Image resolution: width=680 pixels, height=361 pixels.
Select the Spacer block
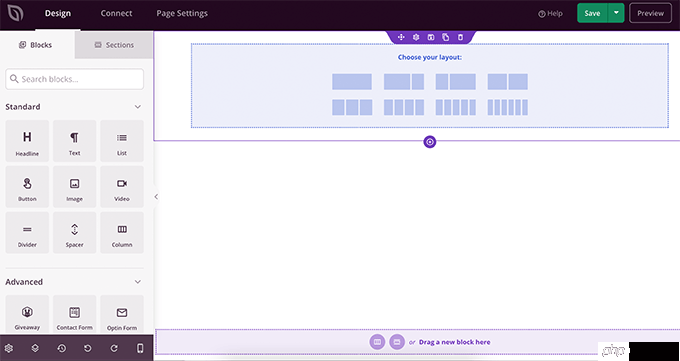pos(75,233)
